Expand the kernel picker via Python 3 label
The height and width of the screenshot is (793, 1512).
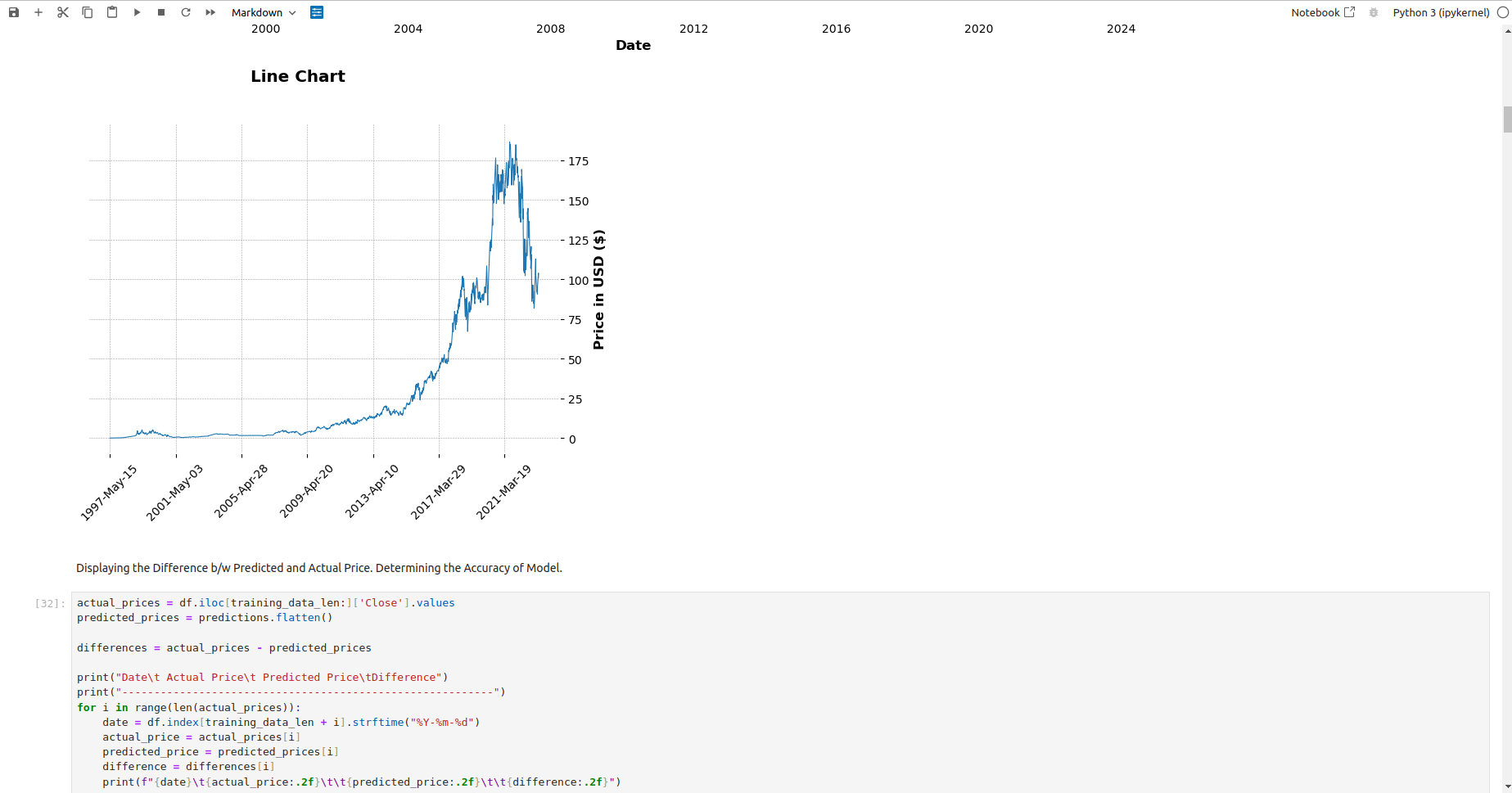(x=1440, y=12)
